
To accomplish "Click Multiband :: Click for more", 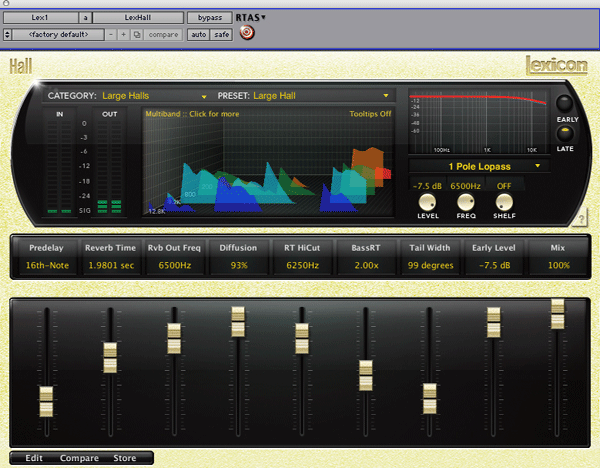I will (x=192, y=114).
